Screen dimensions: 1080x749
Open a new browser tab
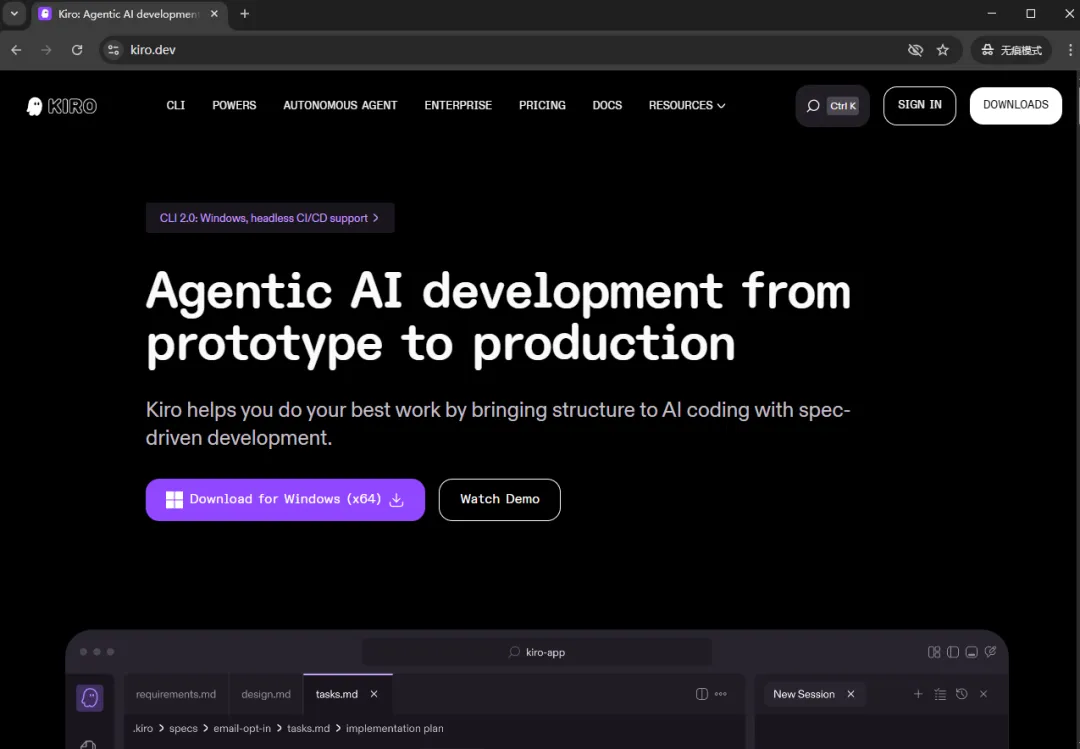(245, 14)
